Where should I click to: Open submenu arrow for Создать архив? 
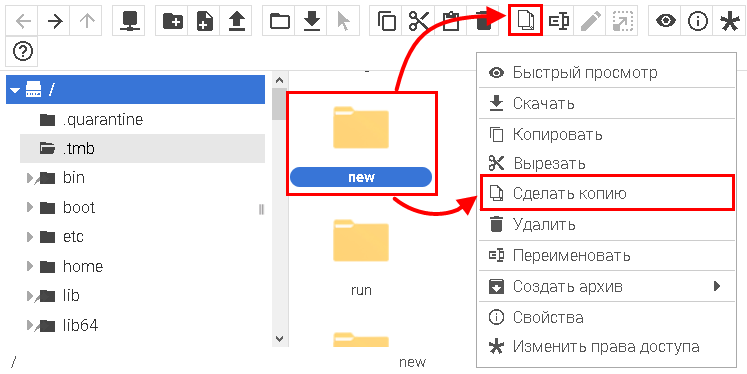point(717,286)
